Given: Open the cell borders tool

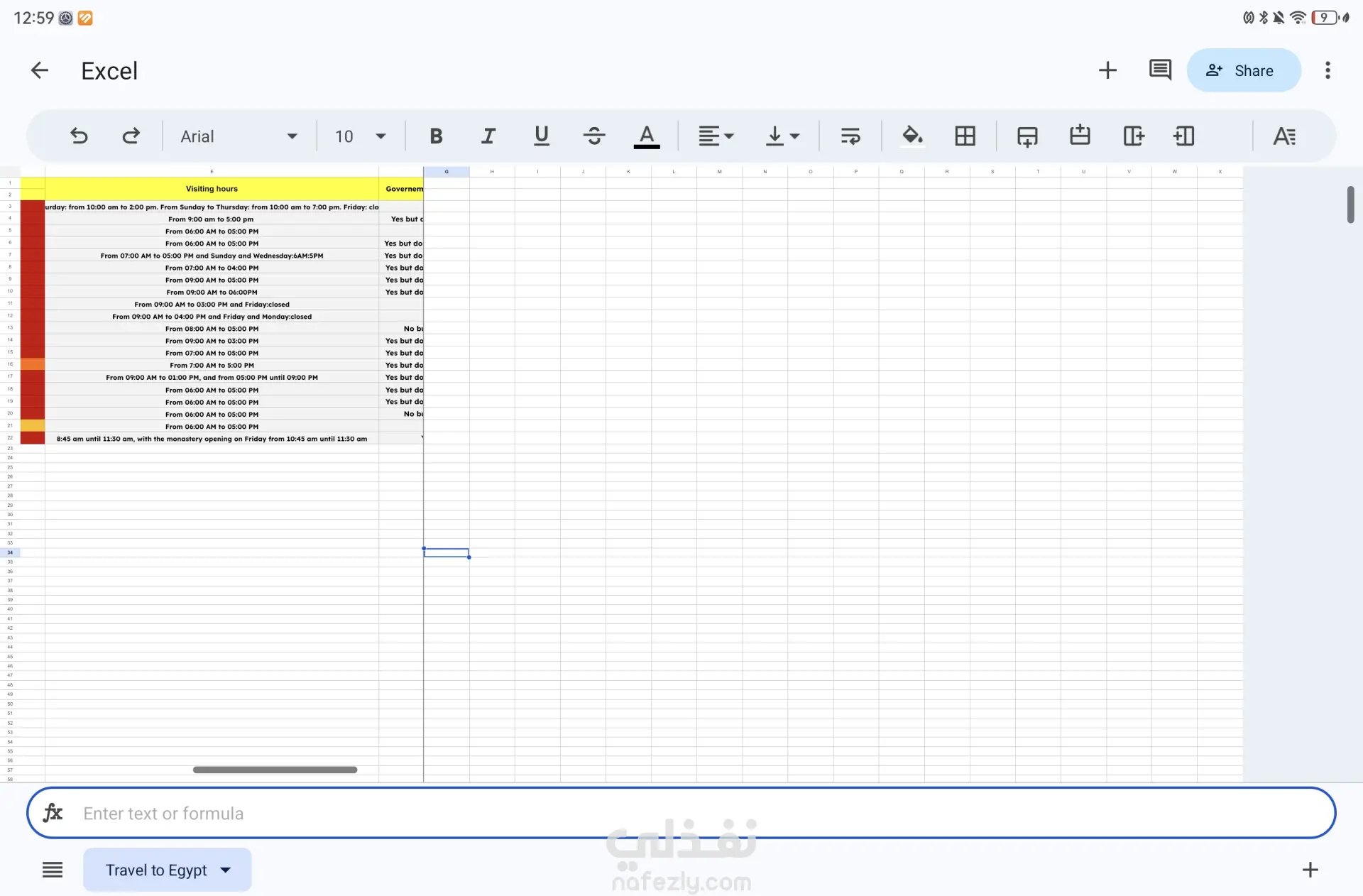Looking at the screenshot, I should [965, 136].
